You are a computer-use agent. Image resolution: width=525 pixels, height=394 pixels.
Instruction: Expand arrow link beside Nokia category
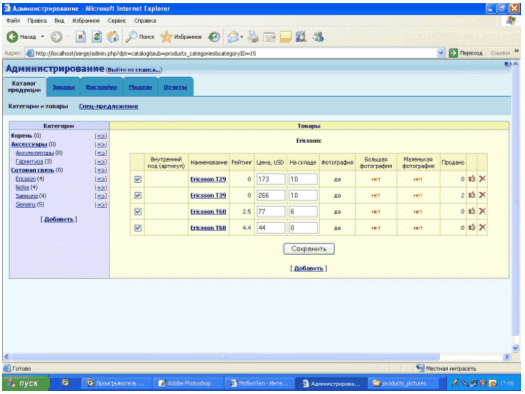(100, 188)
